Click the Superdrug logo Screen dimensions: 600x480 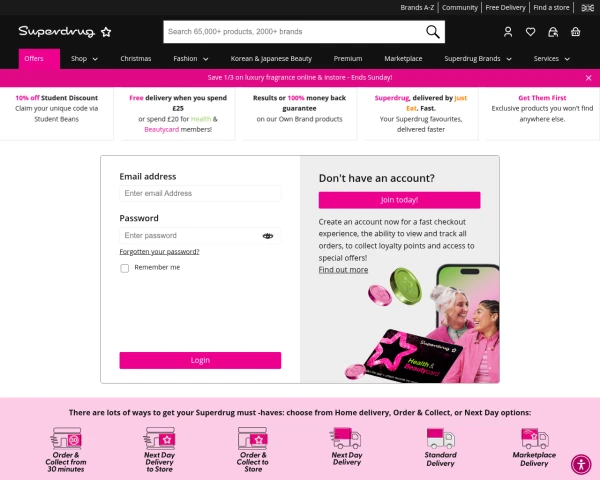(65, 32)
